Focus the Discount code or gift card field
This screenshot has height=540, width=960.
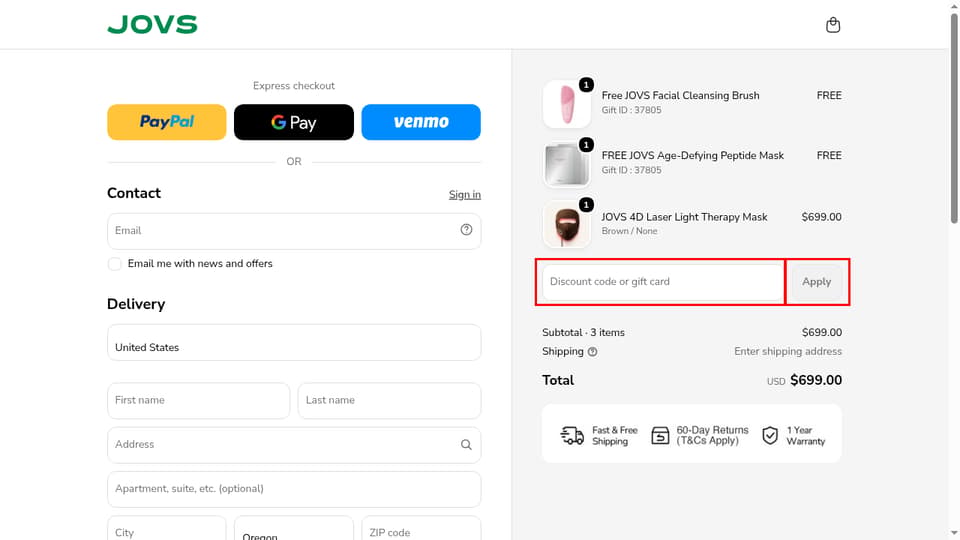tap(663, 282)
